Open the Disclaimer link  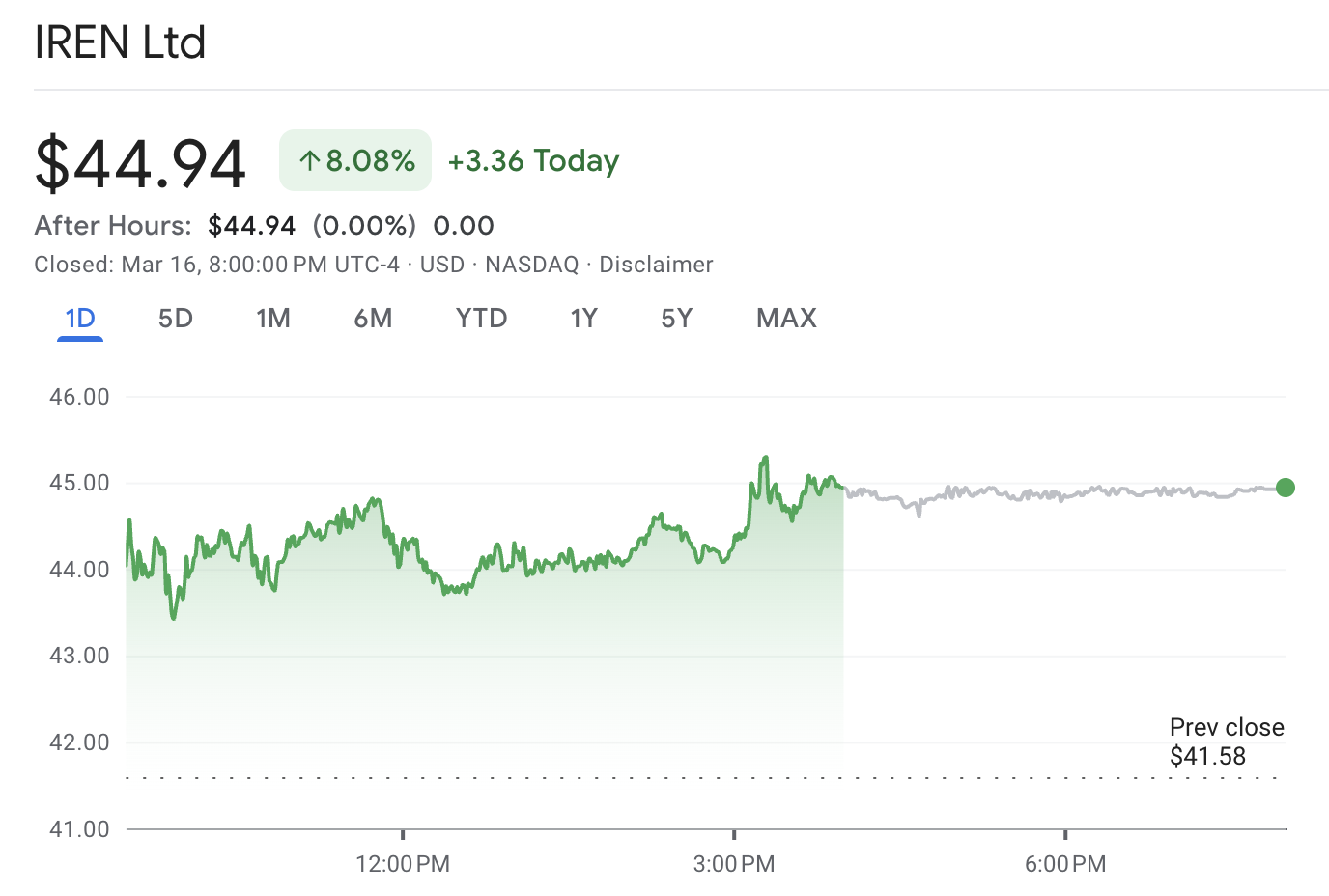(656, 265)
